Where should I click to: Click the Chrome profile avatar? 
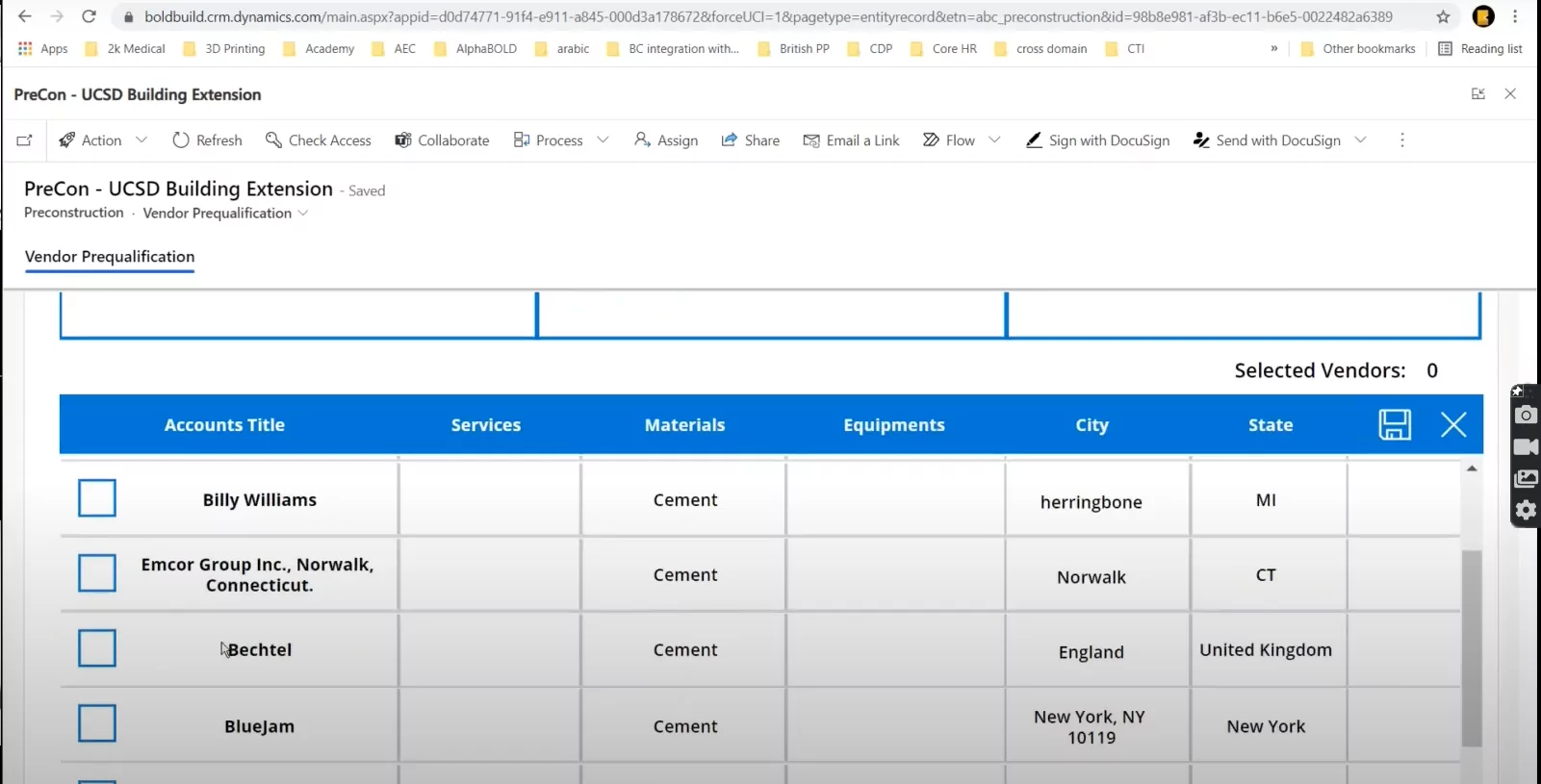click(x=1483, y=16)
